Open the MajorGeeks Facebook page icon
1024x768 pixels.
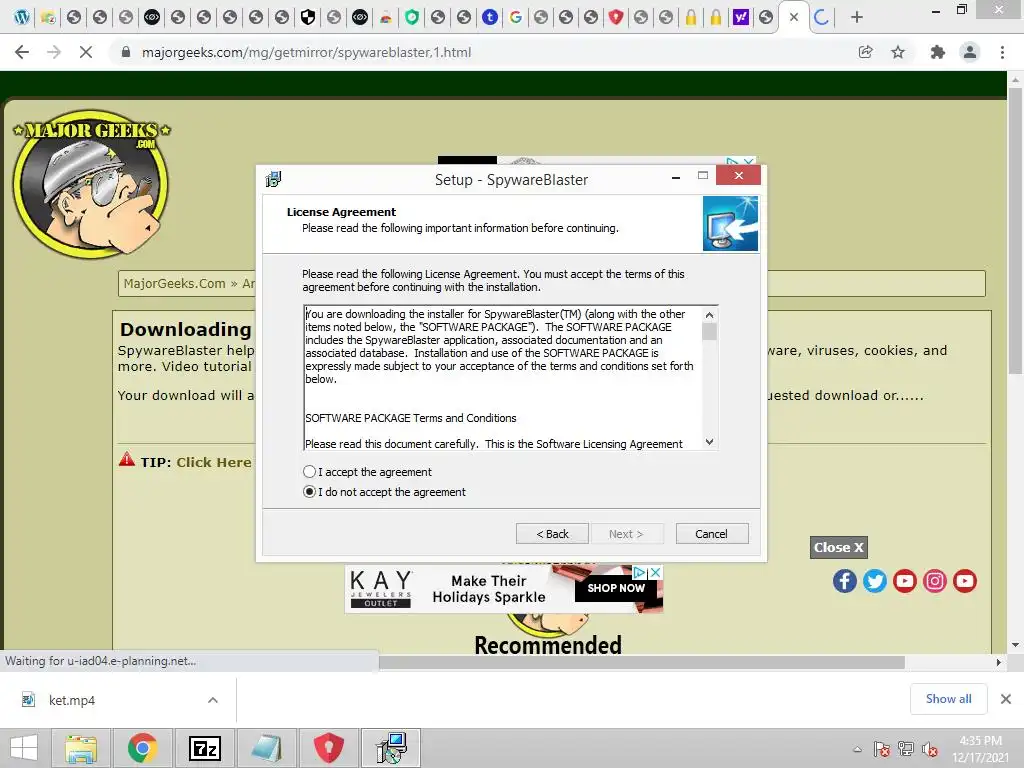coord(844,581)
